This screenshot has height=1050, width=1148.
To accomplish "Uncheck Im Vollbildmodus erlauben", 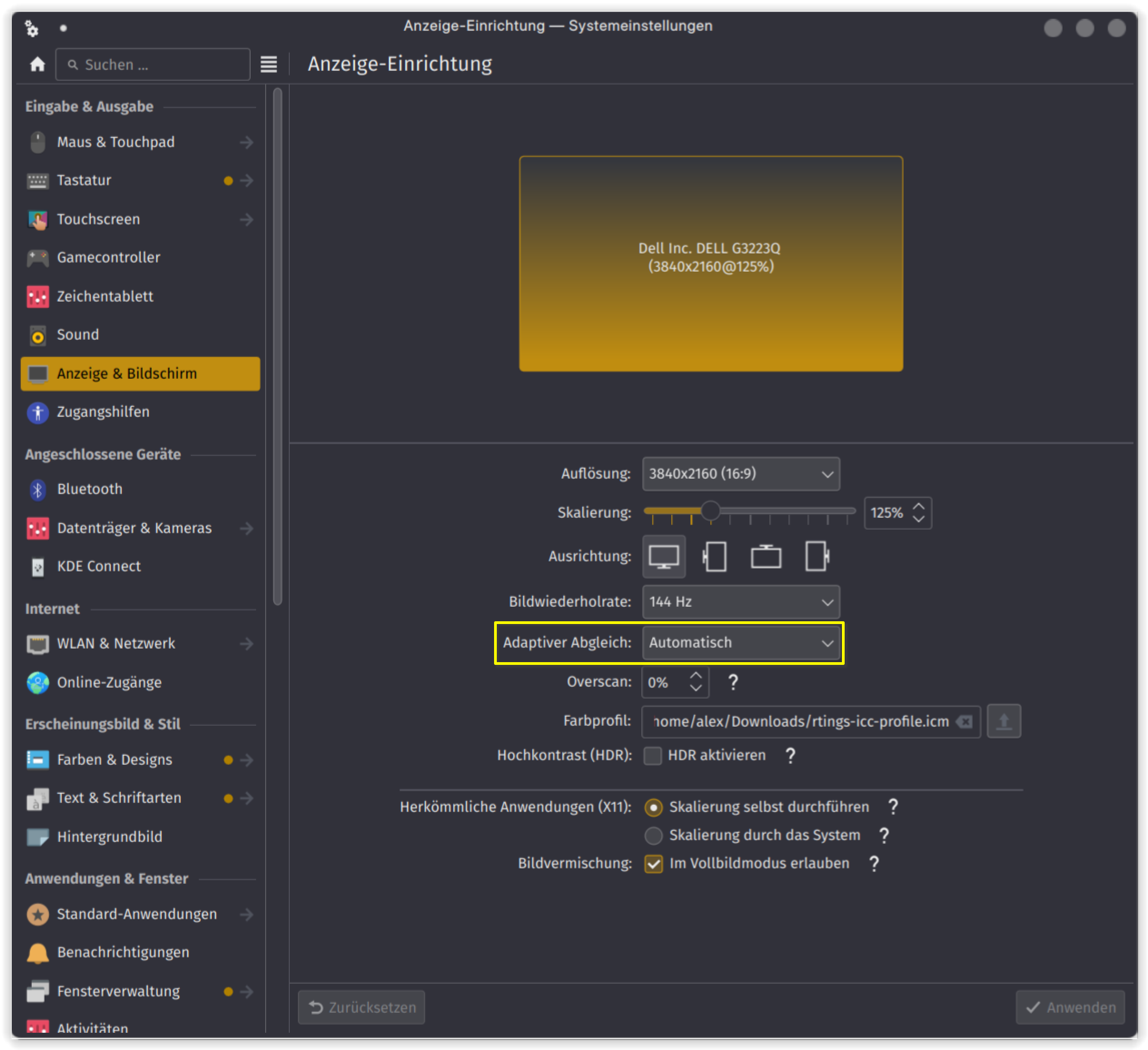I will 654,863.
